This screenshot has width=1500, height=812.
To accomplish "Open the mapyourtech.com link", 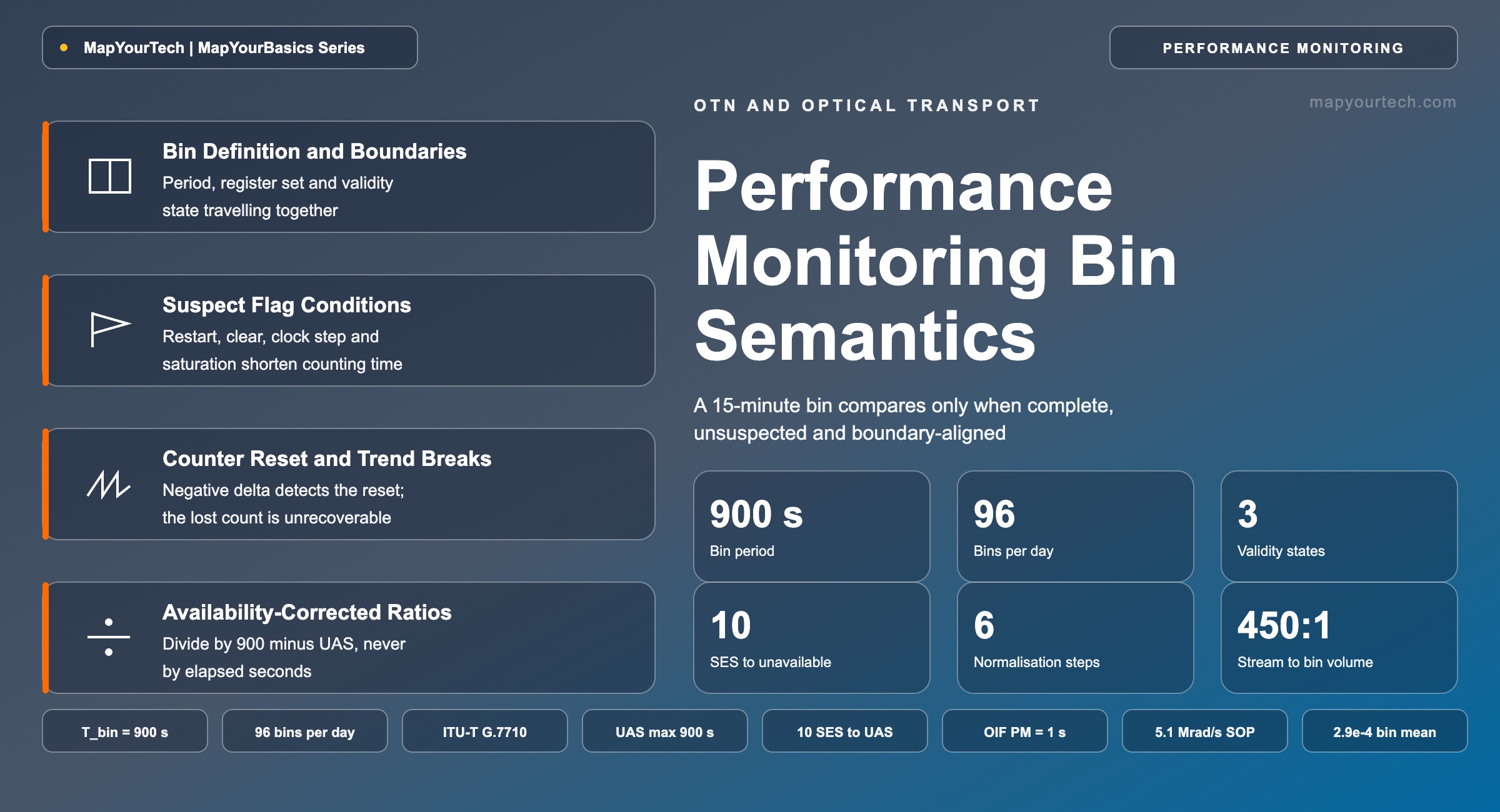I will (1382, 102).
